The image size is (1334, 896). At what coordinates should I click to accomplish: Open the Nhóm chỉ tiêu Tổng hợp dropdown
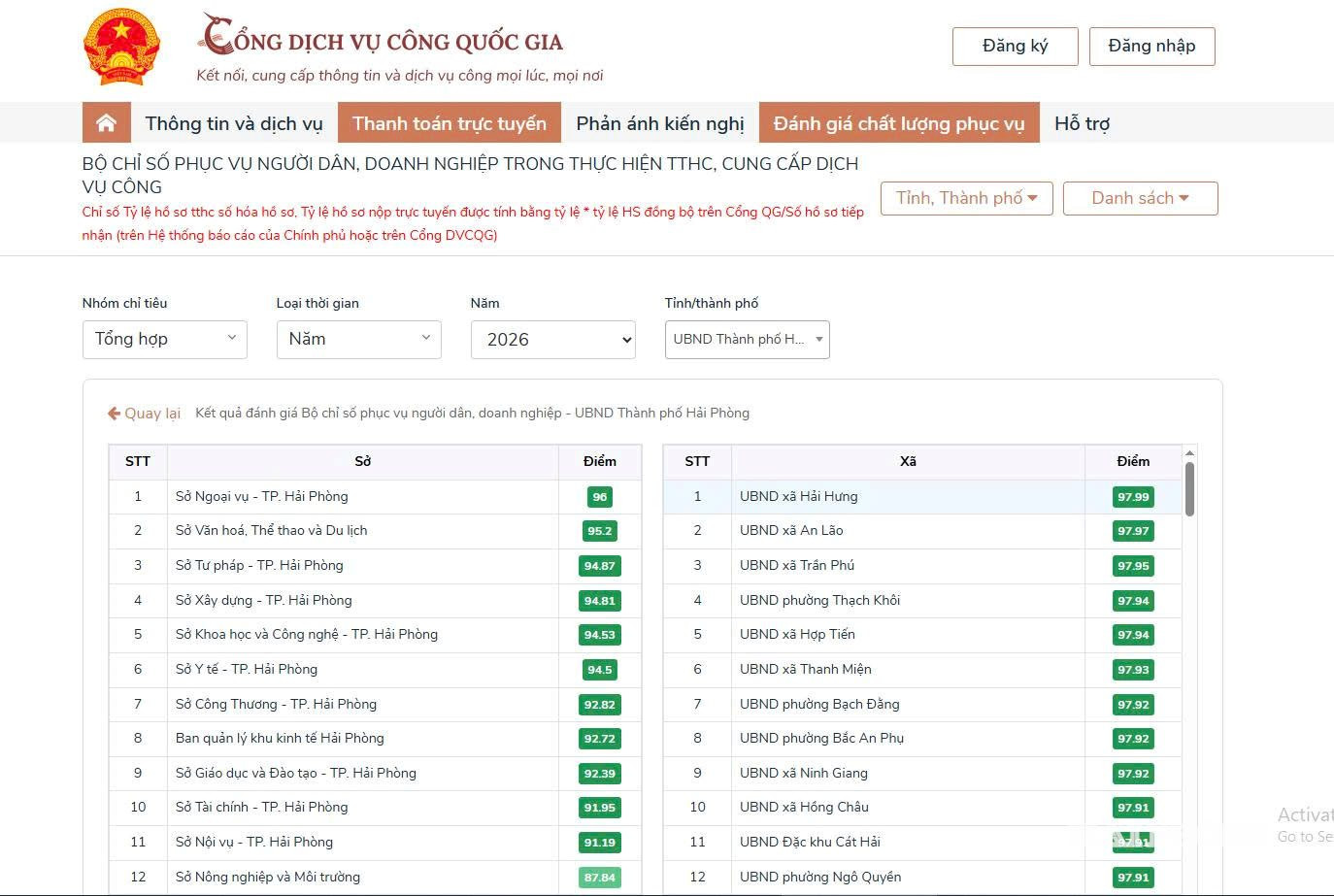(165, 340)
